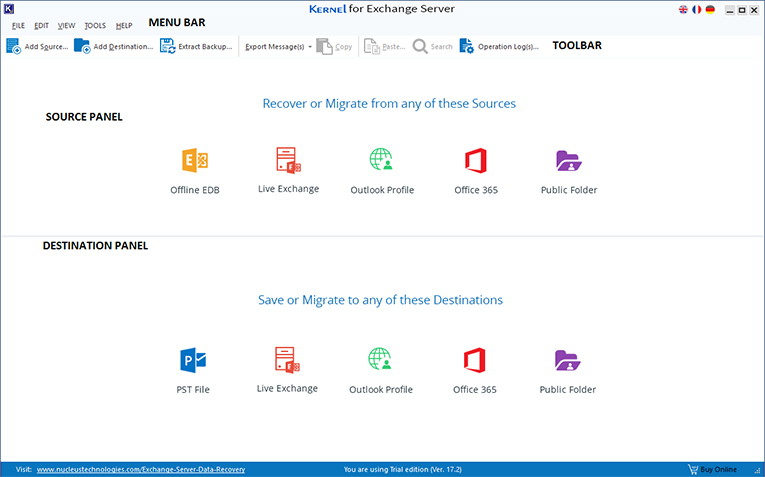Select Live Exchange source icon
The image size is (765, 477).
pos(288,160)
